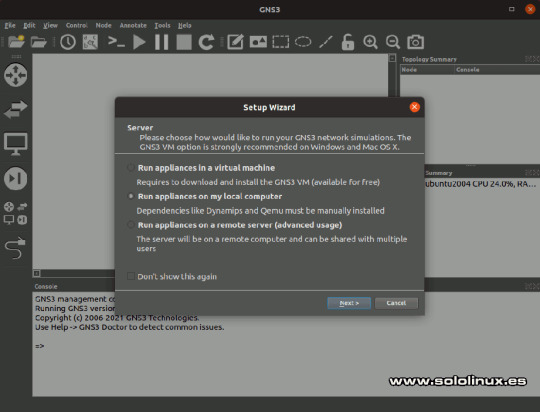Browse end devices monitor icon
This screenshot has height=412, width=540.
tap(15, 144)
